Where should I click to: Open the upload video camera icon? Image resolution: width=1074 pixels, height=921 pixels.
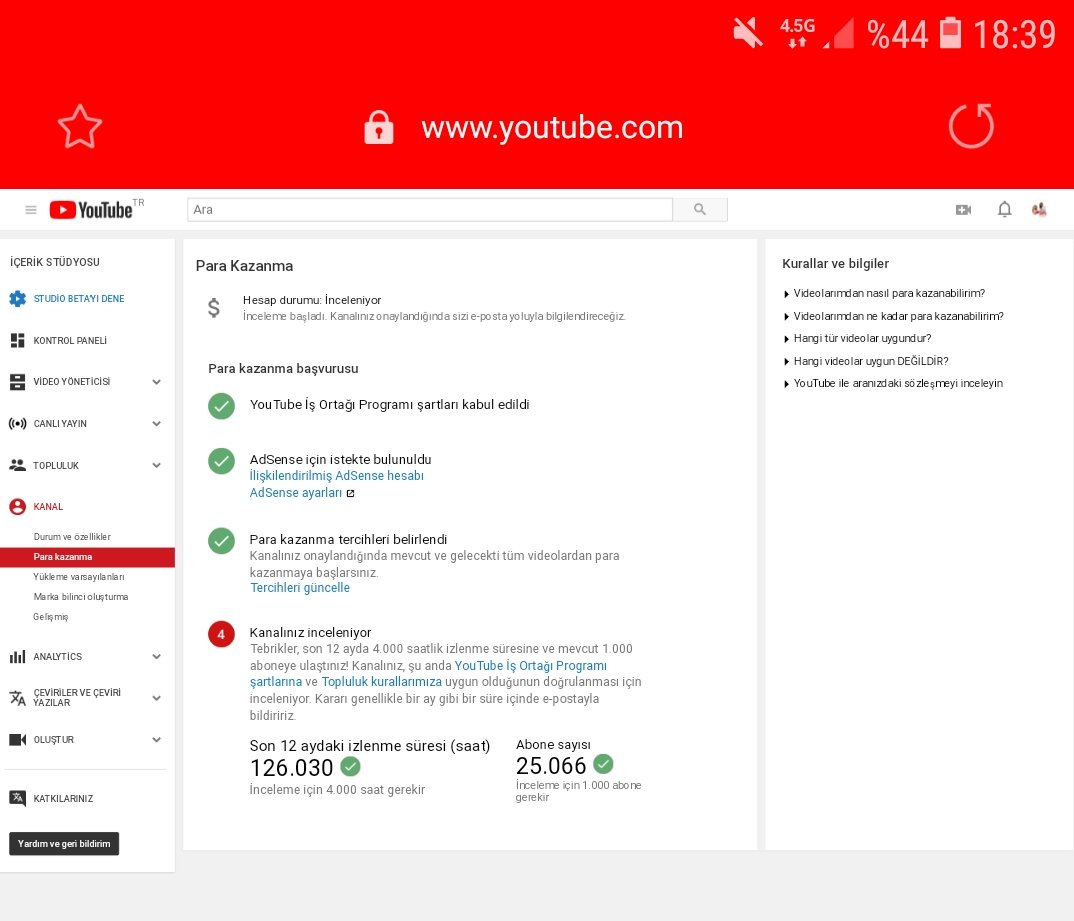(x=963, y=210)
